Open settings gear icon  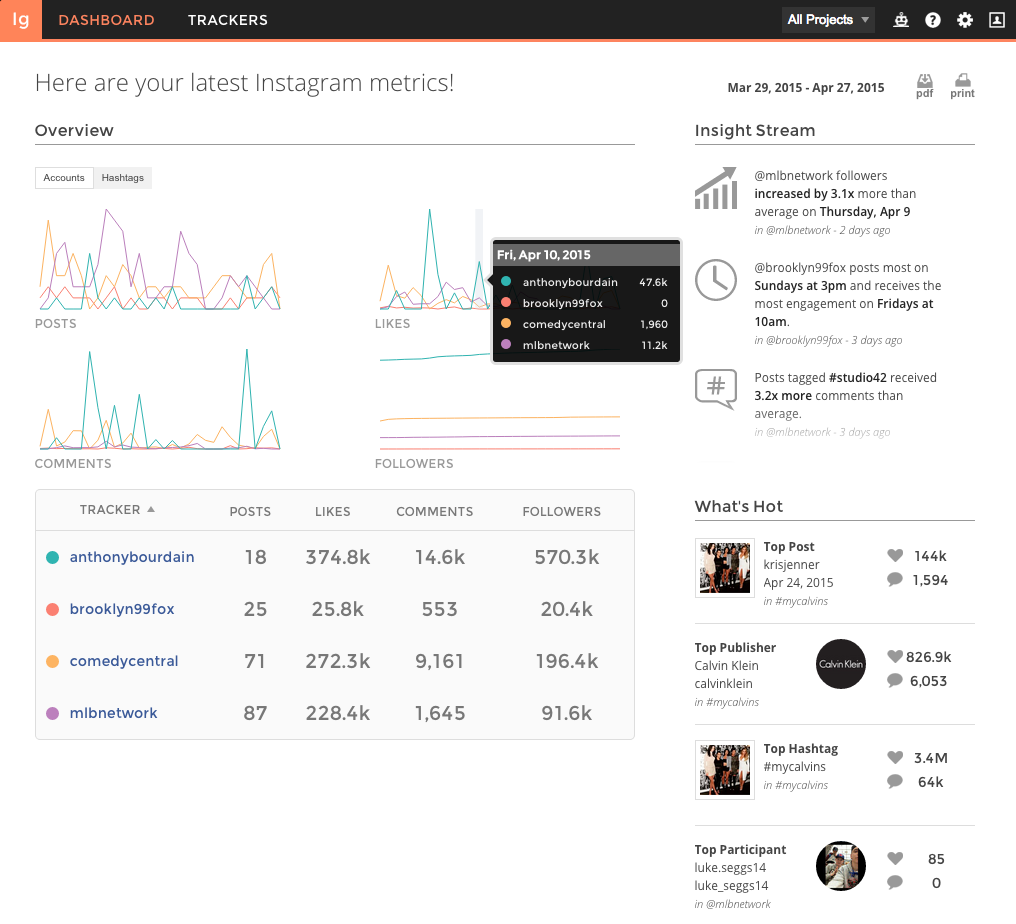click(x=965, y=20)
